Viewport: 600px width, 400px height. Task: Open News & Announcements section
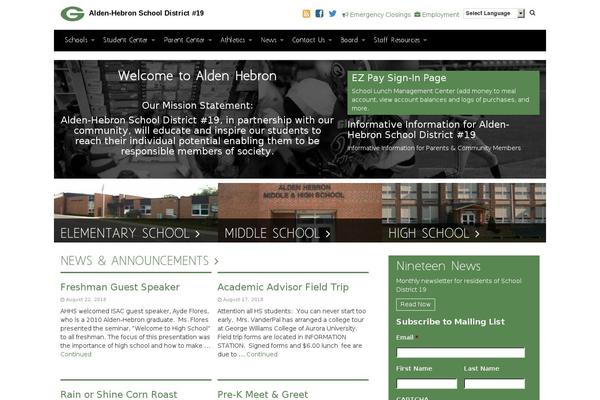(139, 261)
